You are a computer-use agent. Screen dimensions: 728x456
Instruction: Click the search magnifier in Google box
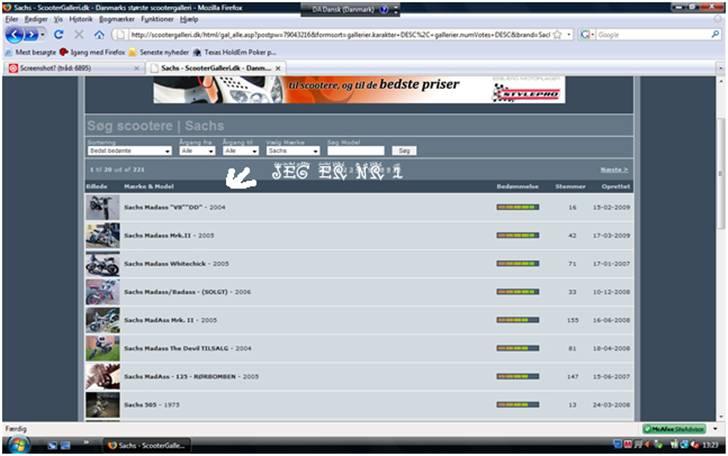(715, 34)
